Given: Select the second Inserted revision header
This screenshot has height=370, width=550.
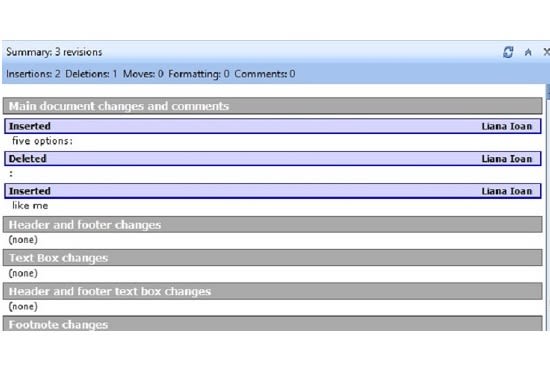Looking at the screenshot, I should click(273, 191).
